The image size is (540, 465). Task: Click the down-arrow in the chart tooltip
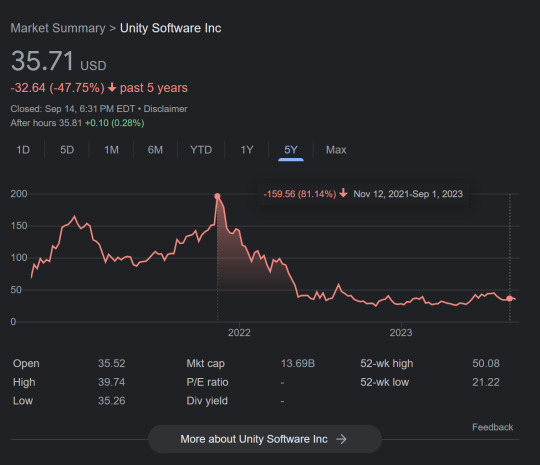[x=343, y=193]
